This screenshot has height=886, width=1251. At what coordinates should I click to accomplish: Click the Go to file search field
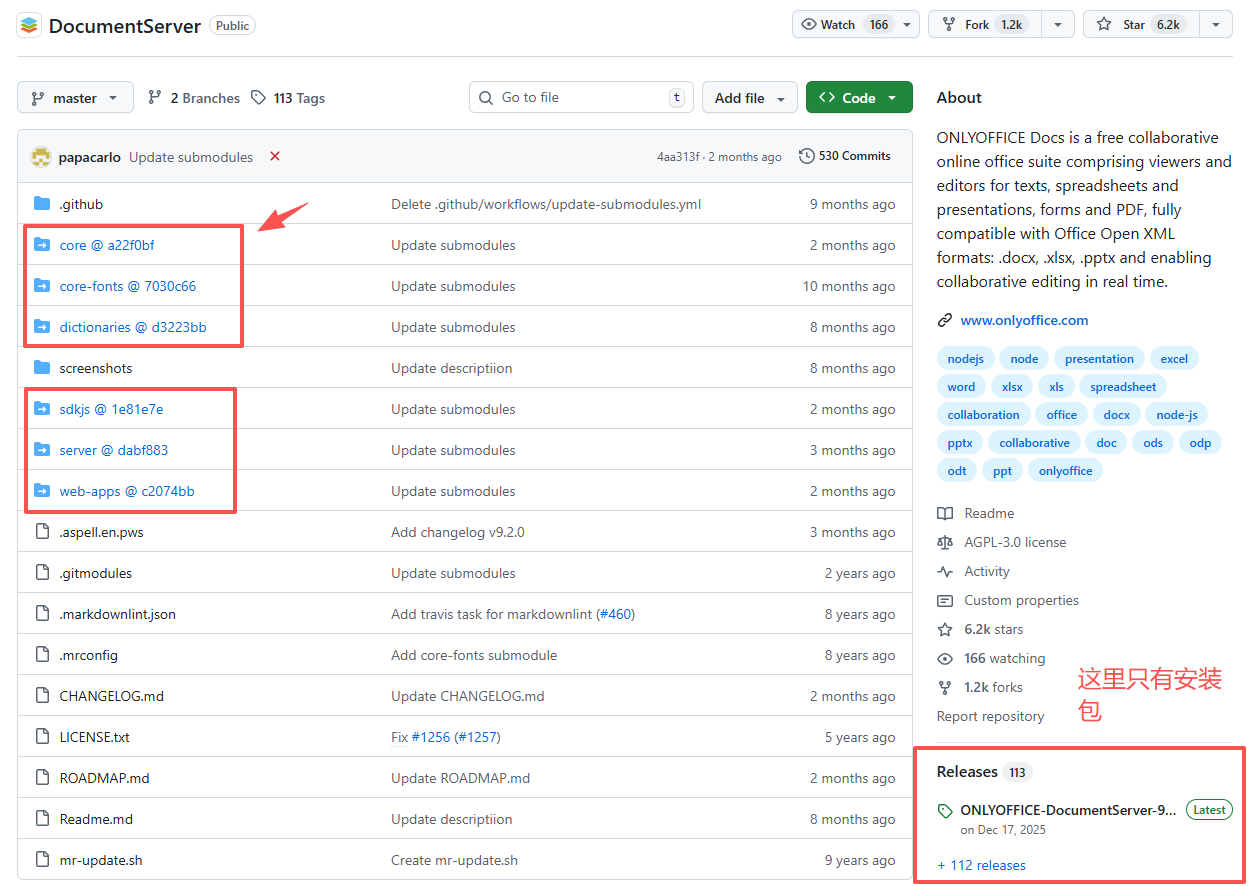[x=580, y=98]
